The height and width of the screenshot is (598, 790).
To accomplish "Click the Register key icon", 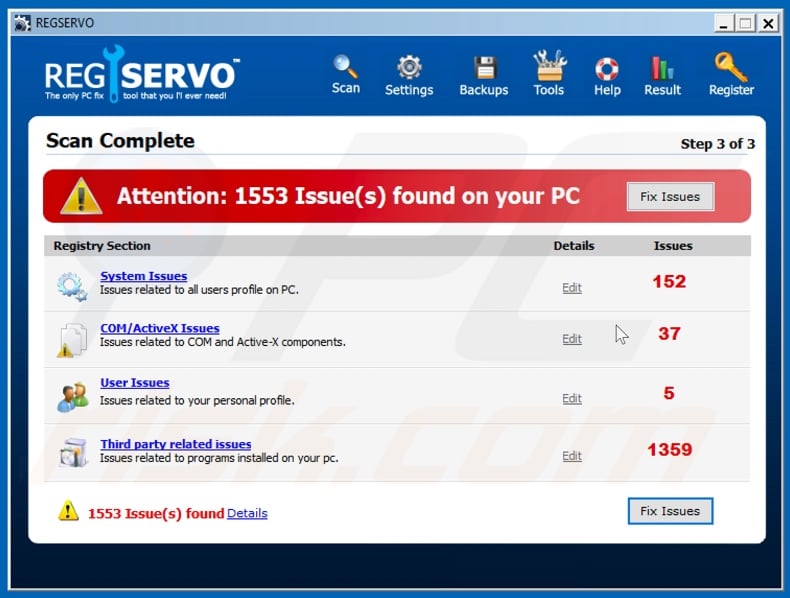I will click(x=731, y=67).
